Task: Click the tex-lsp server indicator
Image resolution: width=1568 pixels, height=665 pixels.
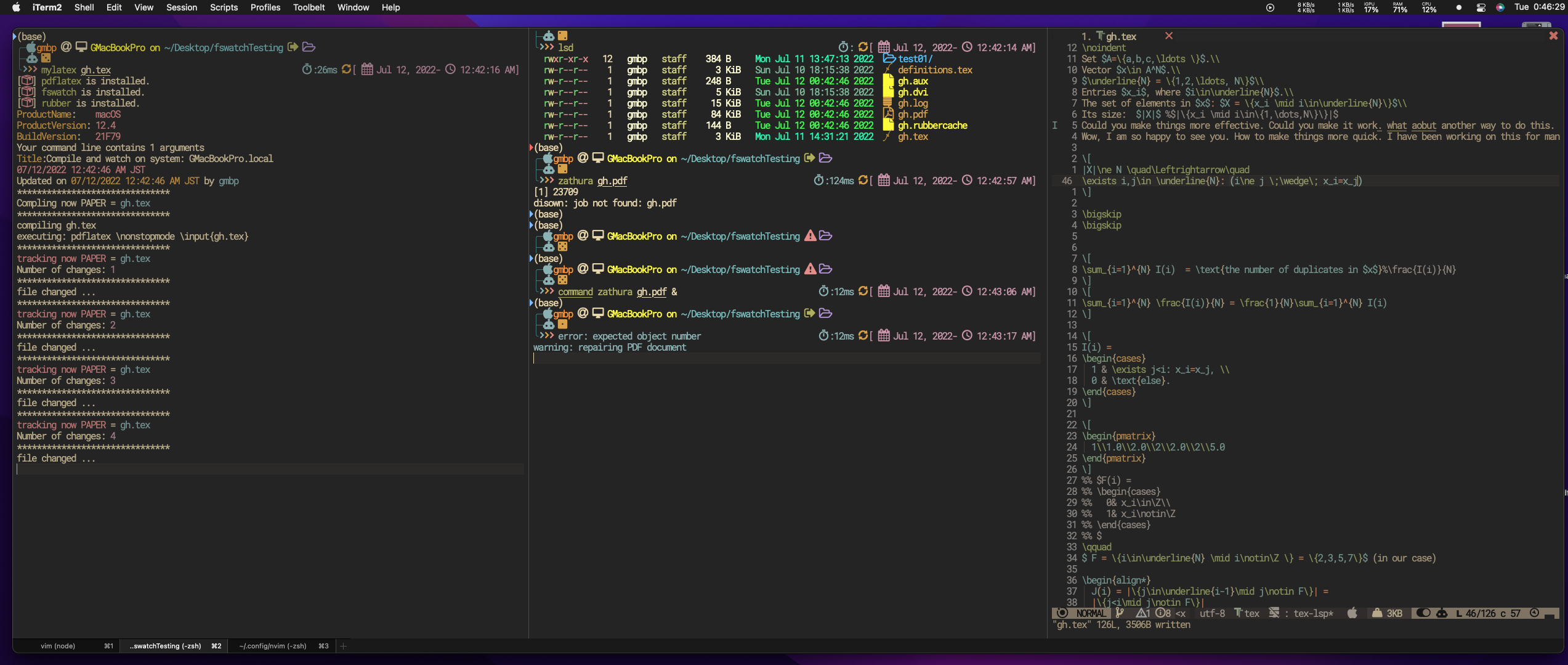Action: (x=1313, y=613)
